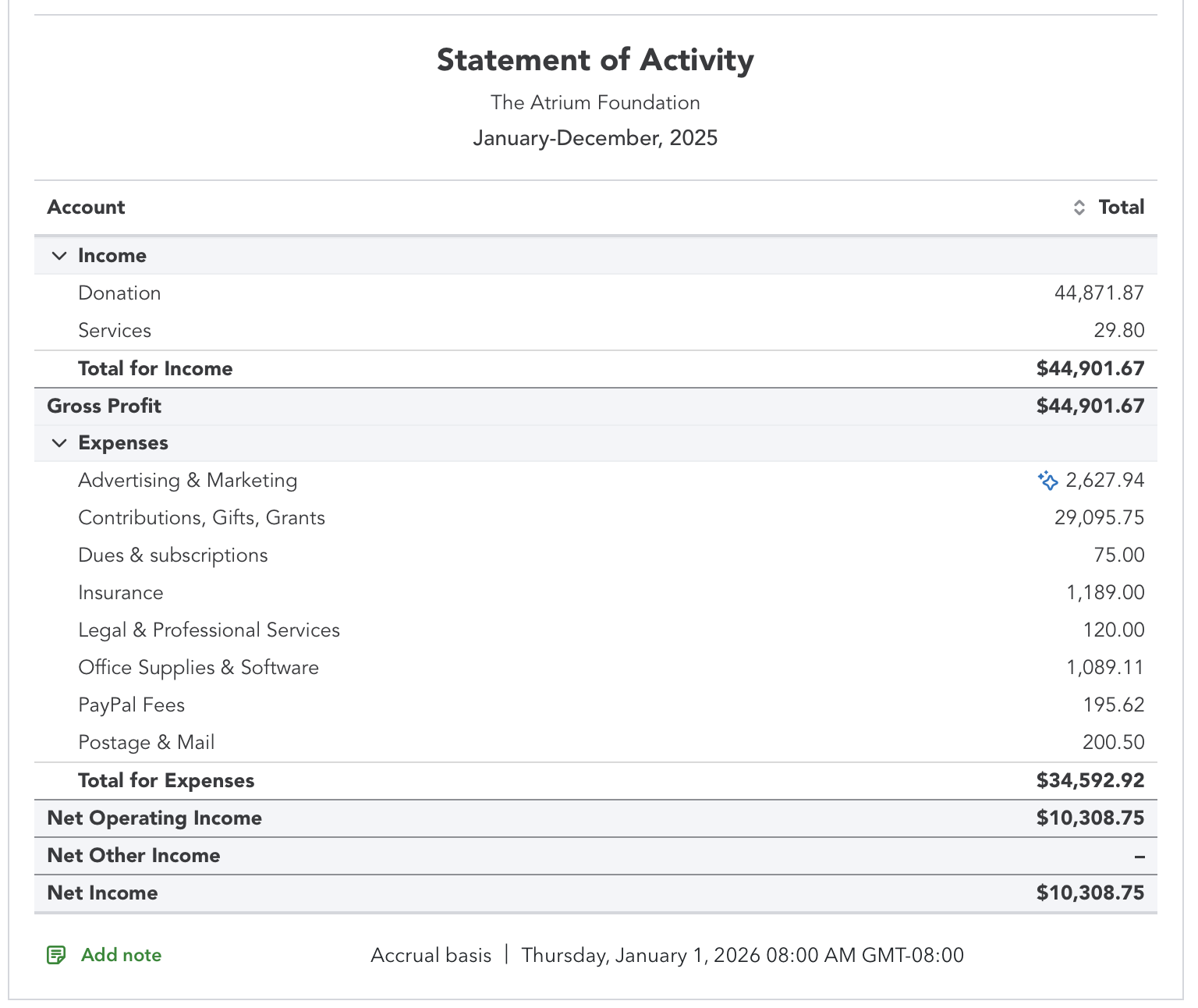
Task: Collapse the Income section chevron
Action: tap(59, 256)
